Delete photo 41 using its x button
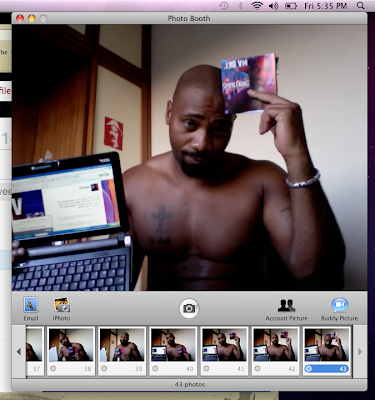Viewport: 375px width, 400px height. [206, 369]
